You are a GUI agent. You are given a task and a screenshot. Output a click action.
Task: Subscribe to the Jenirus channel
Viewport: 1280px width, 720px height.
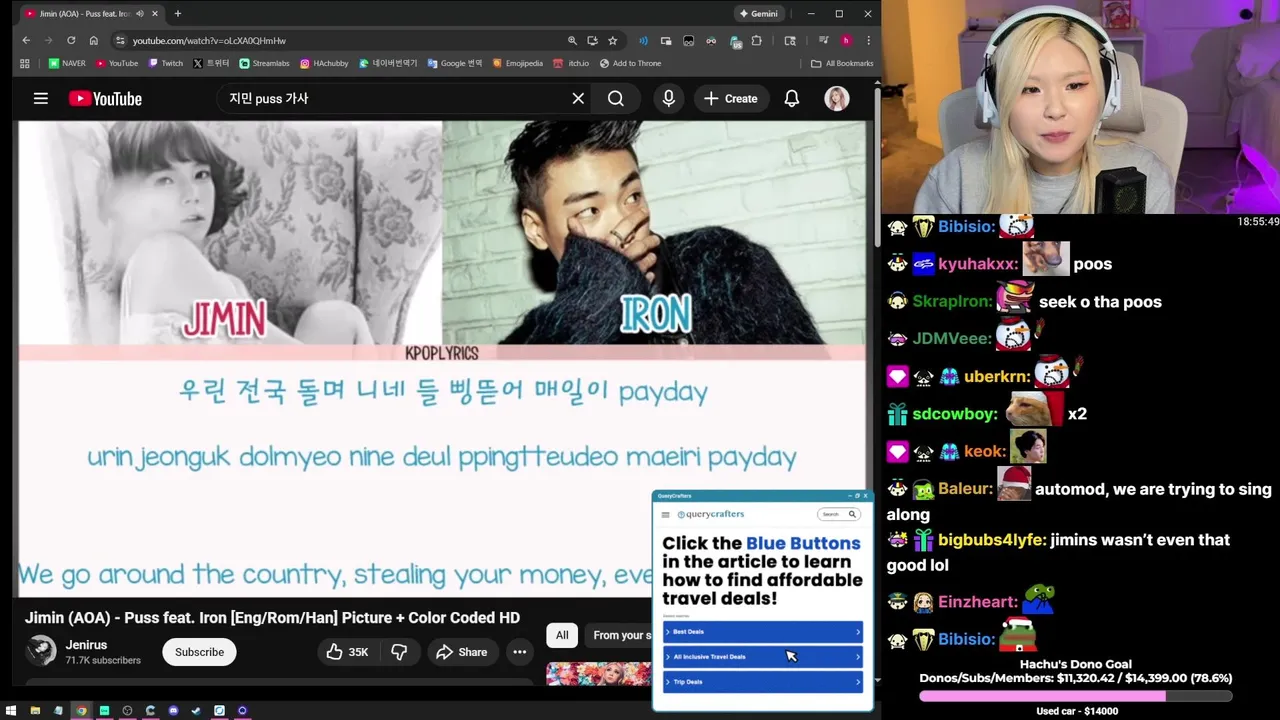(x=199, y=652)
